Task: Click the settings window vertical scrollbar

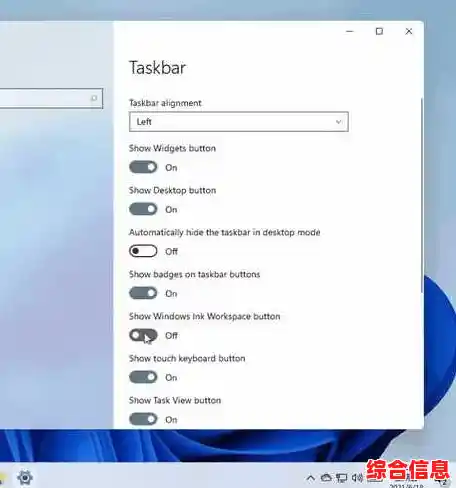Action: [x=422, y=195]
